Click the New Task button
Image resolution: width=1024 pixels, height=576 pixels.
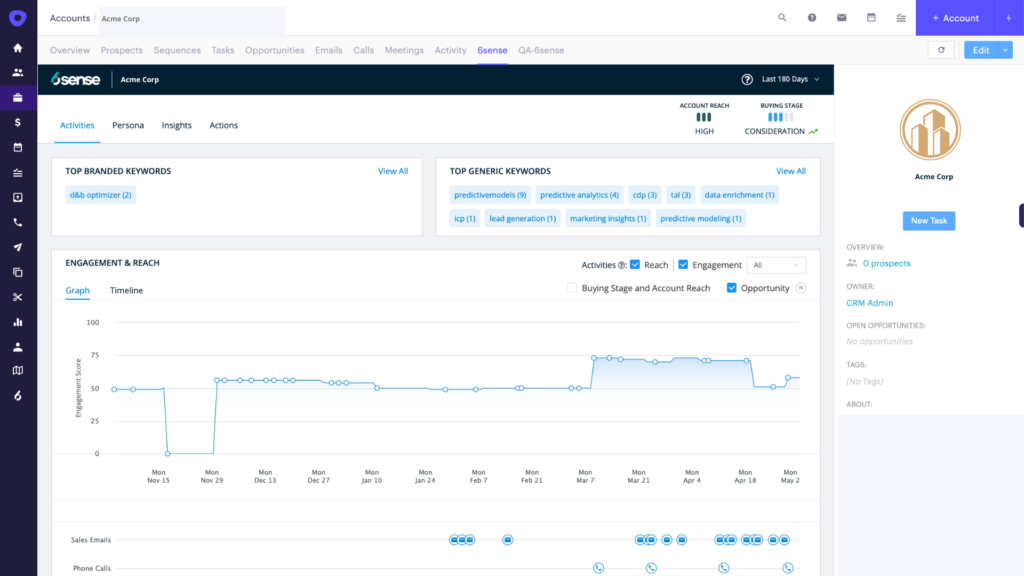click(928, 220)
